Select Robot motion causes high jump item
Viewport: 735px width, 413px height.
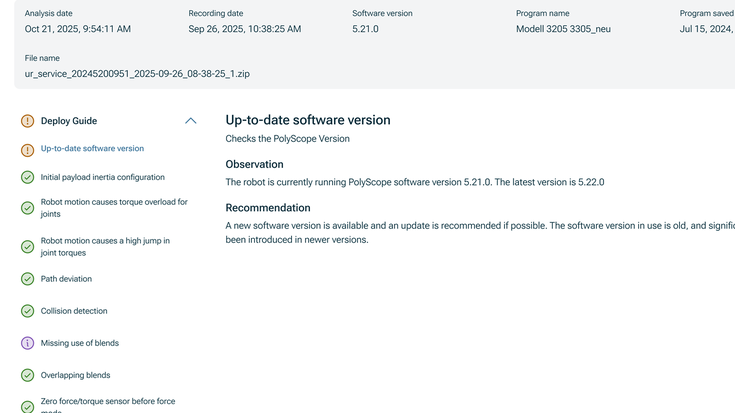[105, 247]
